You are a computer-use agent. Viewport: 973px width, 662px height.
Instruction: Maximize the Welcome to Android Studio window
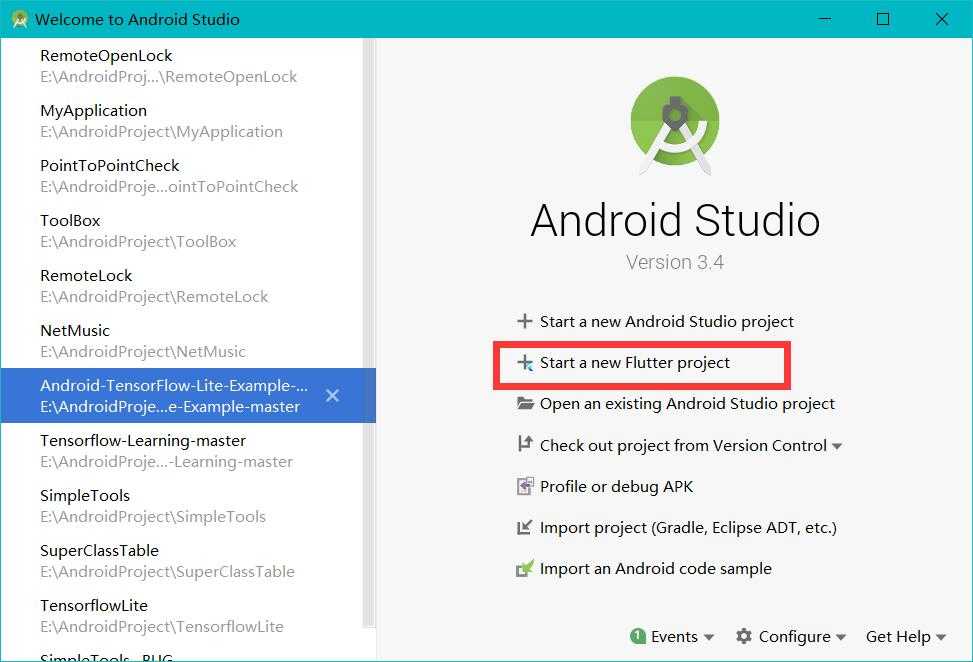click(x=883, y=19)
